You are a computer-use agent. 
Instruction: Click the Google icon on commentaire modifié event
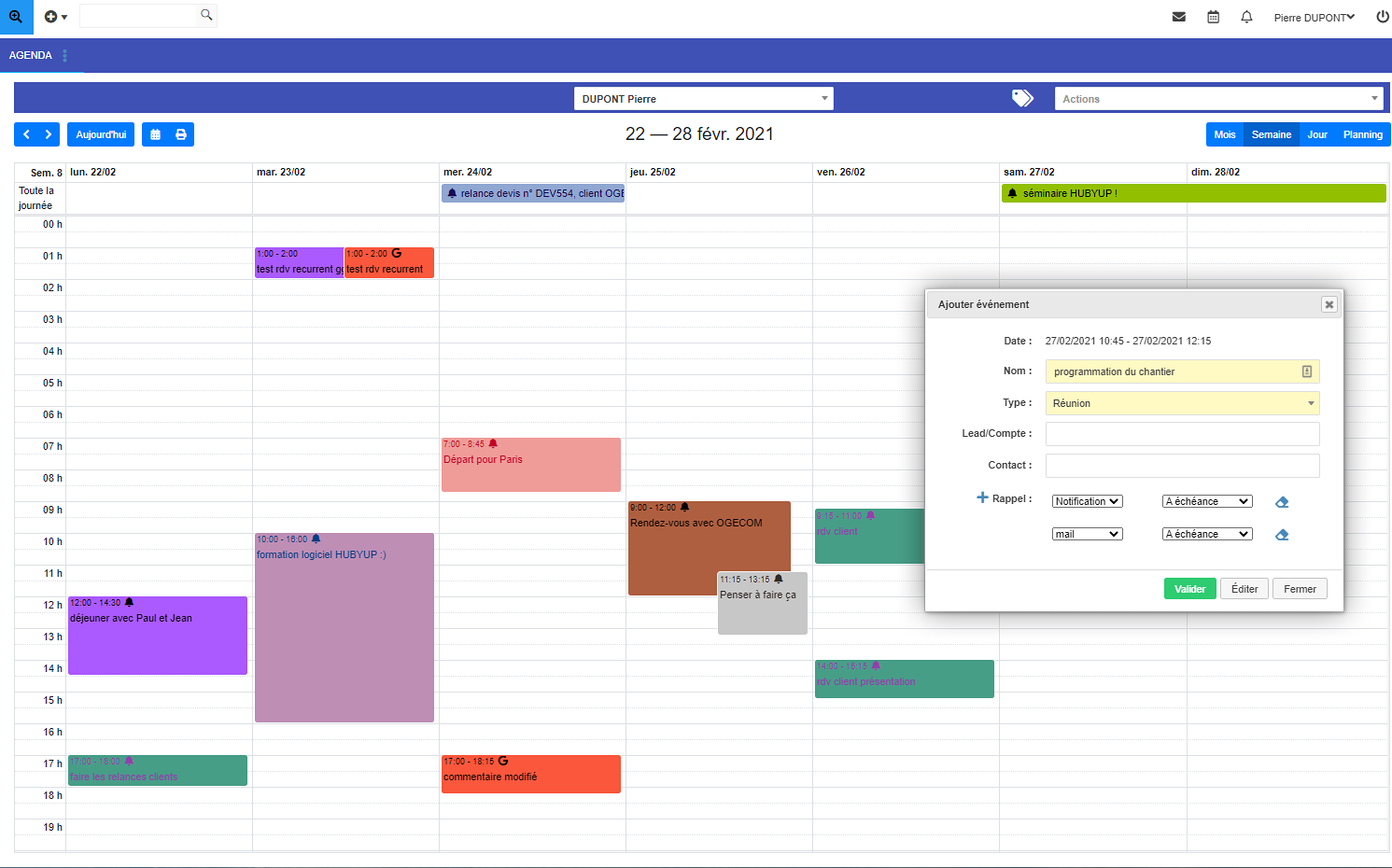[503, 761]
